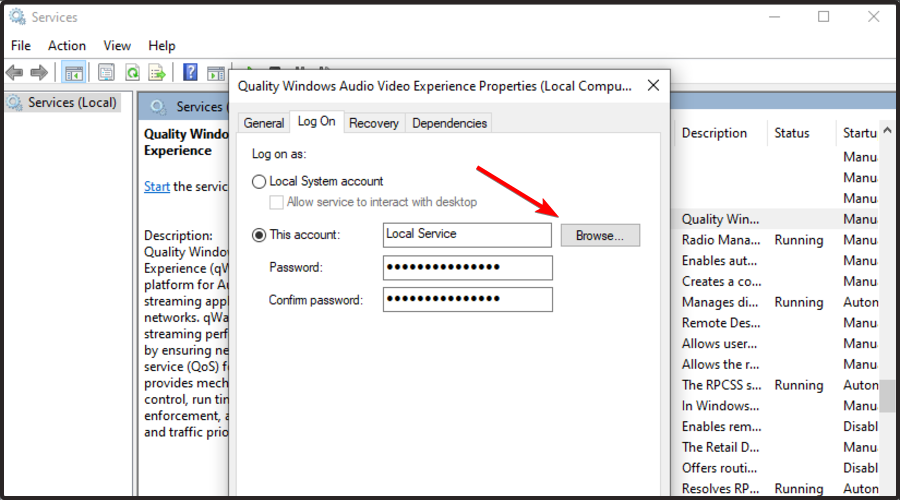Open the Action menu
The image size is (900, 500).
pos(67,45)
